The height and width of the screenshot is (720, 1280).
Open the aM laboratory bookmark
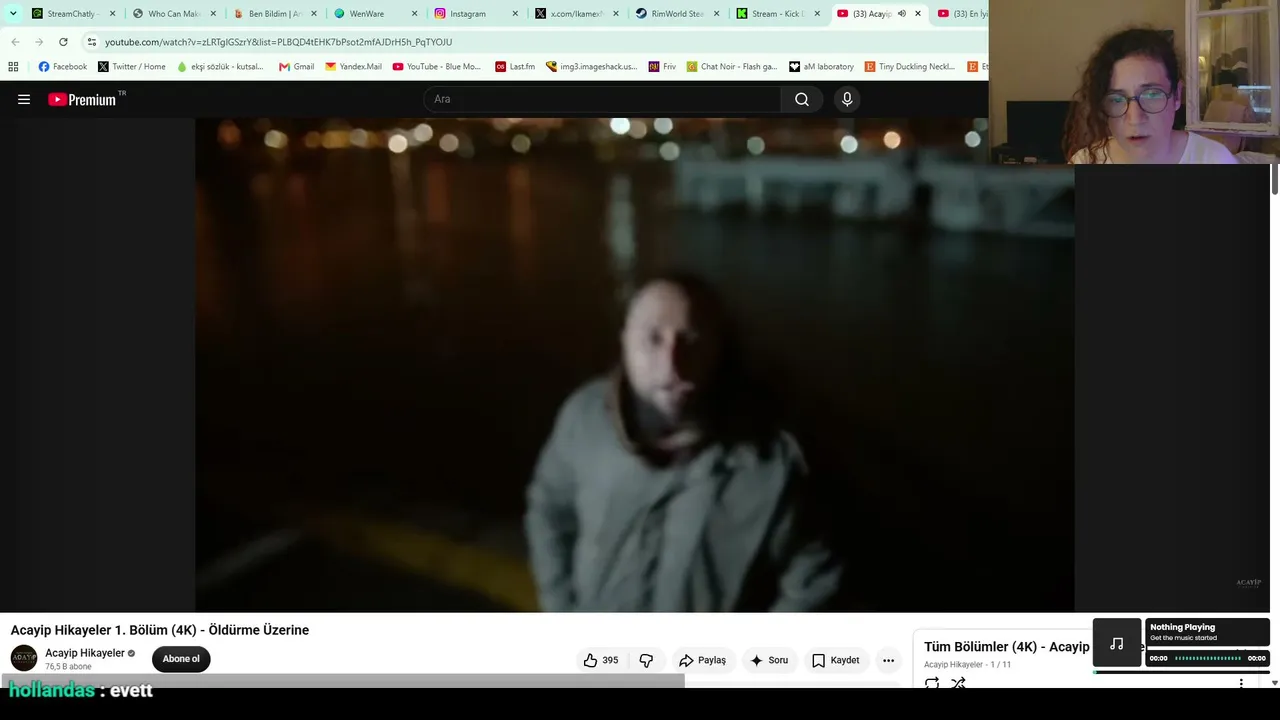coord(821,67)
